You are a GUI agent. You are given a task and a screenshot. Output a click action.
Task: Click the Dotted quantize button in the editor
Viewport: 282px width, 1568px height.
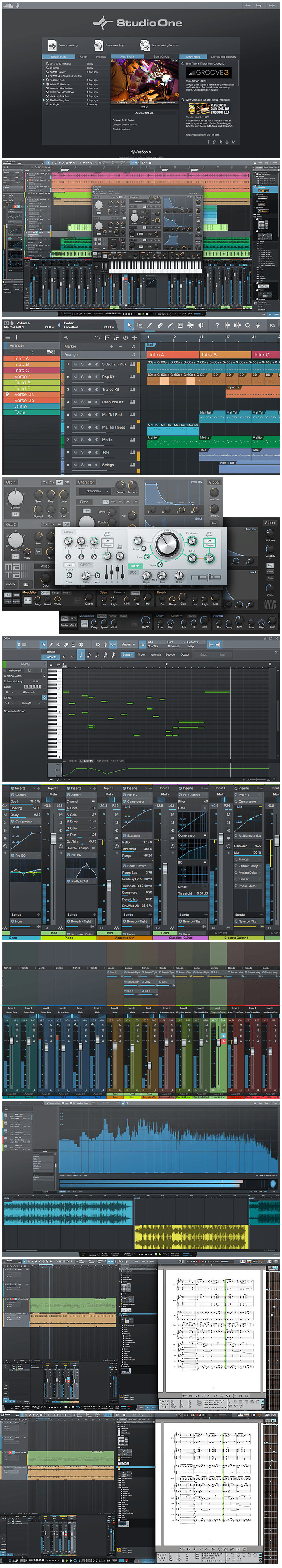coord(185,655)
